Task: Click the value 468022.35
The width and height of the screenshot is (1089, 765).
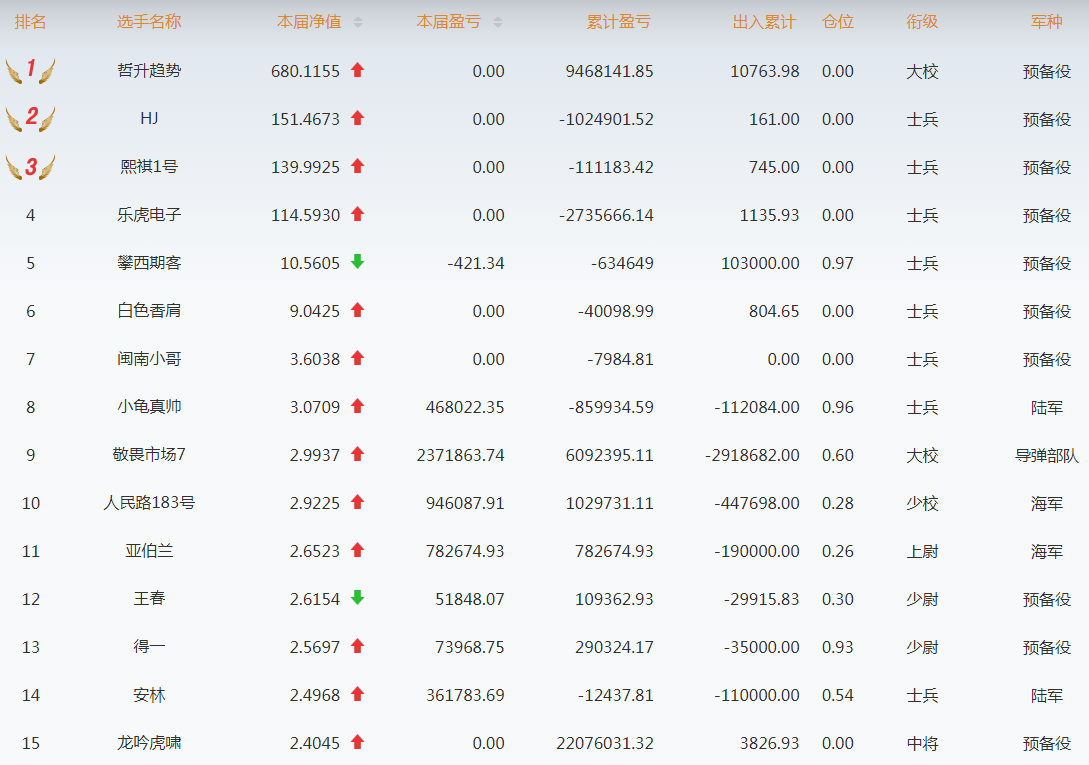Action: 465,407
